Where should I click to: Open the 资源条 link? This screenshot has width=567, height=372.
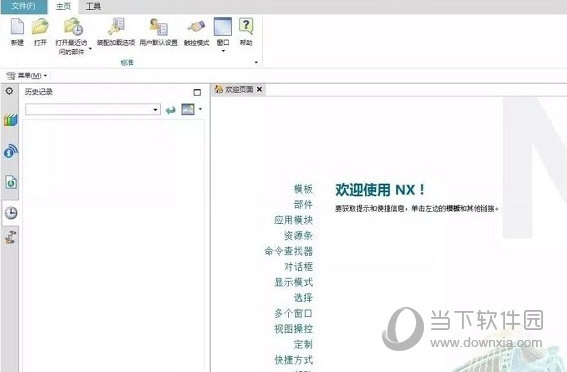coord(298,235)
